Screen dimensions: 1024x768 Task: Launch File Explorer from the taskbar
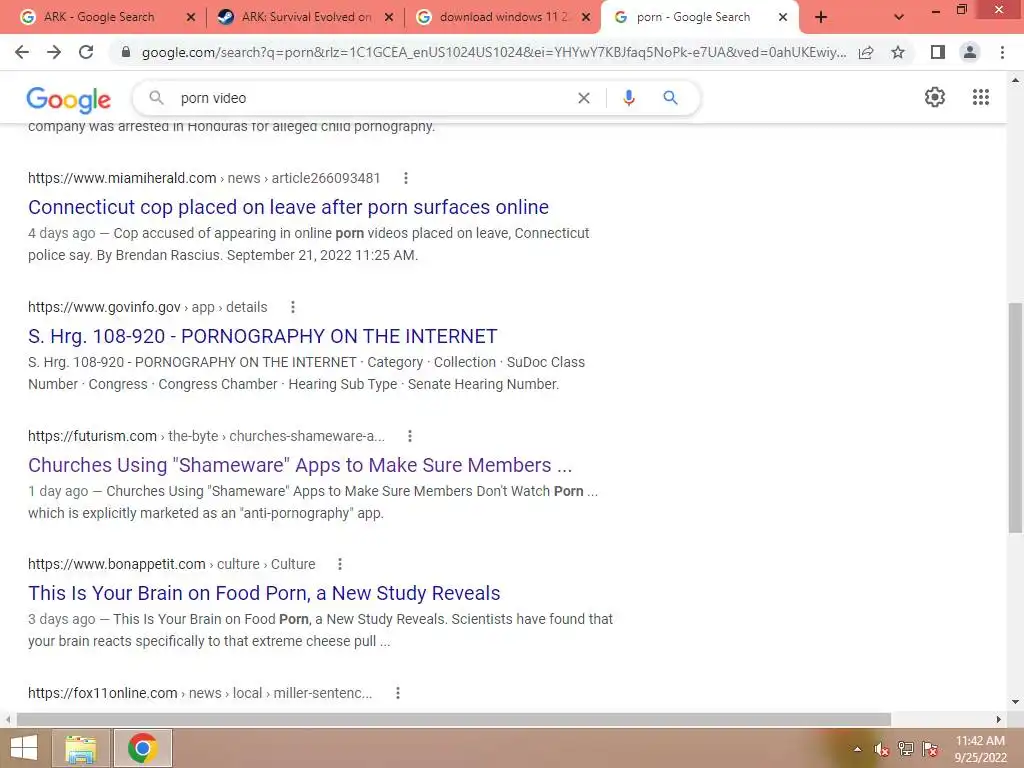point(81,748)
